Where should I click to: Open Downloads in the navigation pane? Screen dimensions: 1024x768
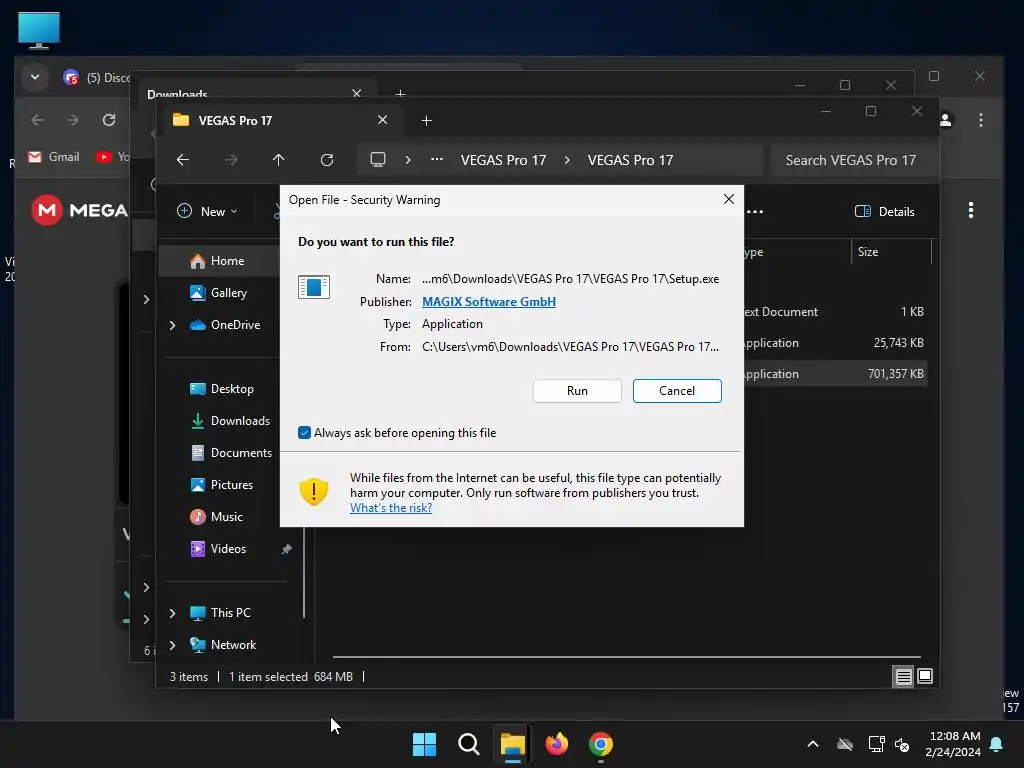click(230, 421)
